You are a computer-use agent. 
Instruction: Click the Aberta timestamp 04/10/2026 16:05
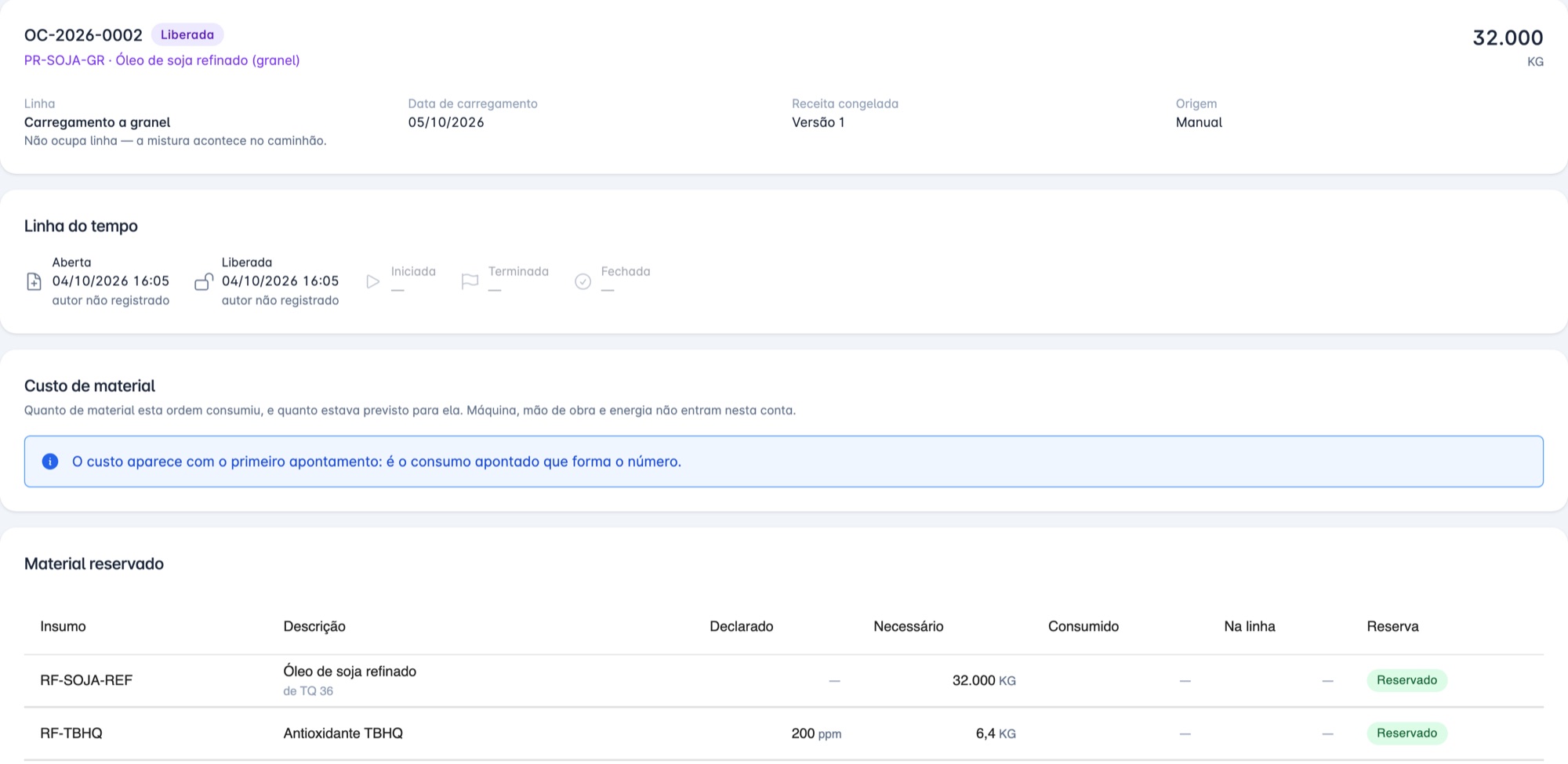[111, 281]
